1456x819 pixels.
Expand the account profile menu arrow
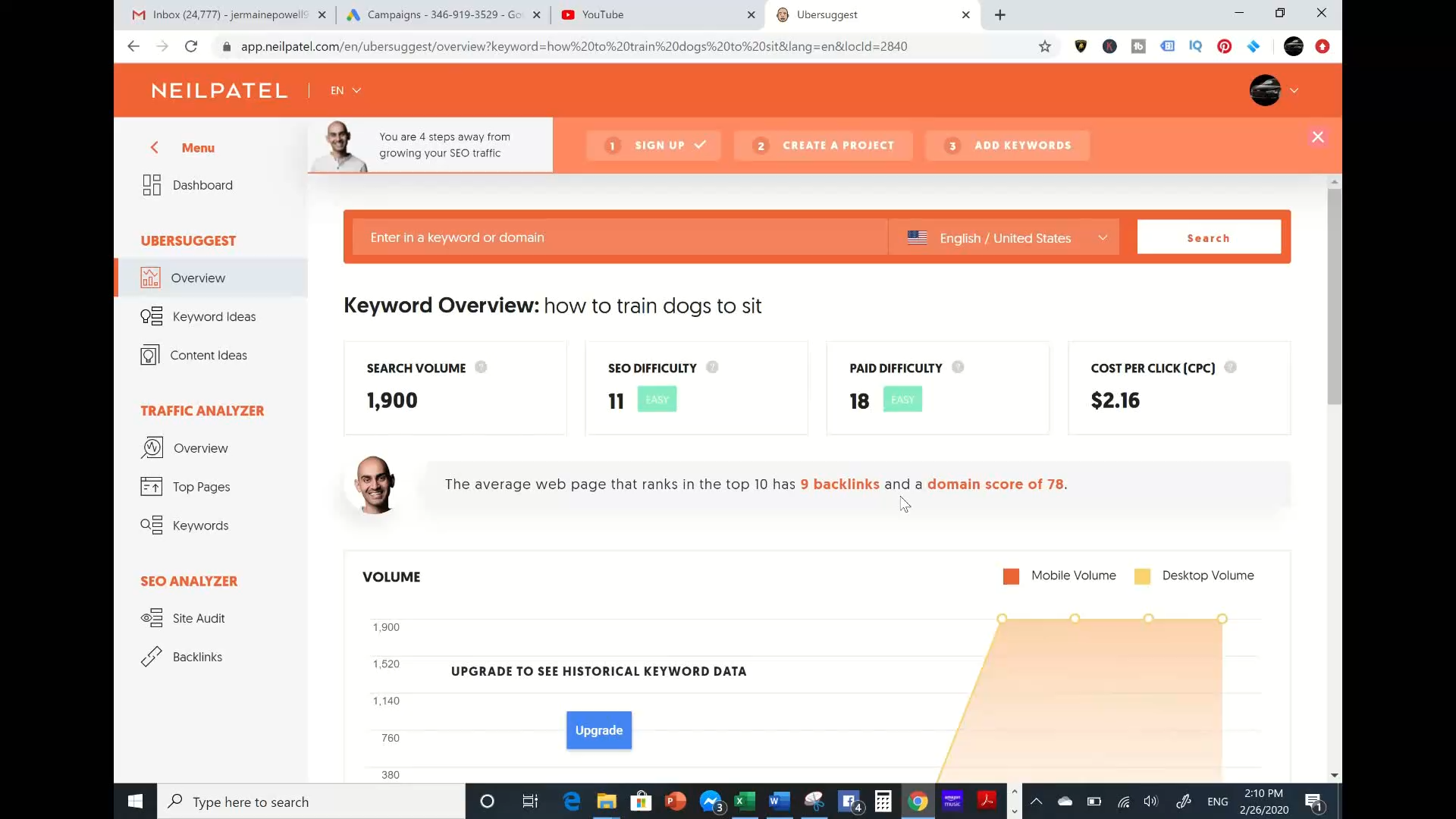coord(1294,90)
